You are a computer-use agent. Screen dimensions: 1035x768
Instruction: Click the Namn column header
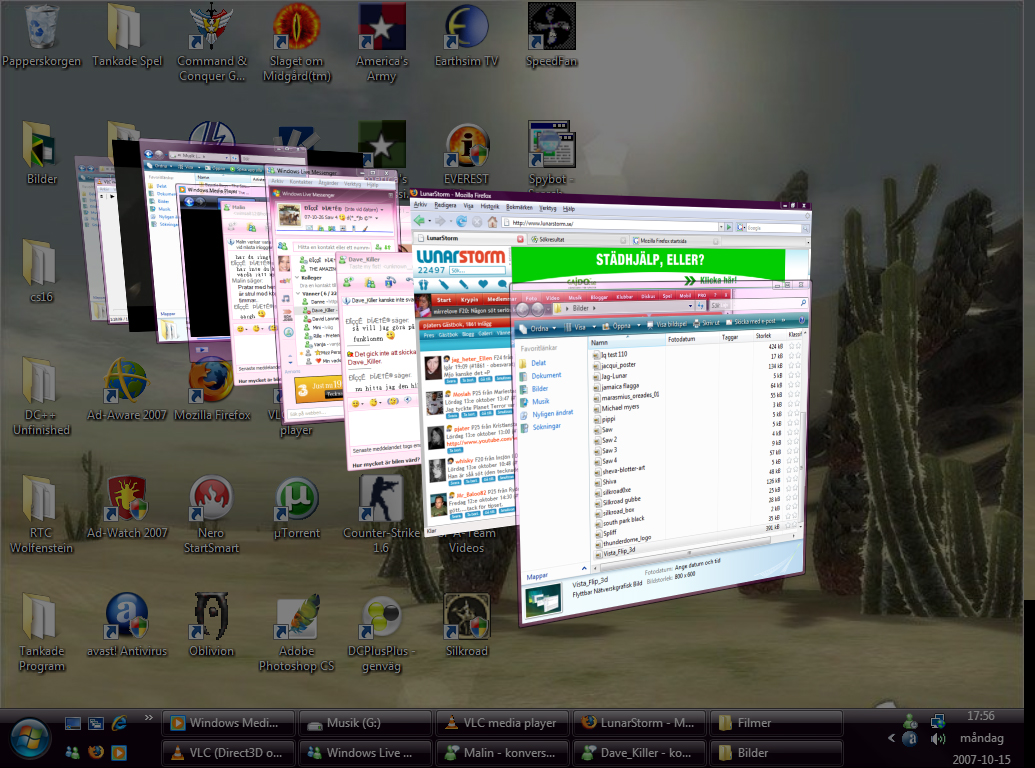[600, 341]
